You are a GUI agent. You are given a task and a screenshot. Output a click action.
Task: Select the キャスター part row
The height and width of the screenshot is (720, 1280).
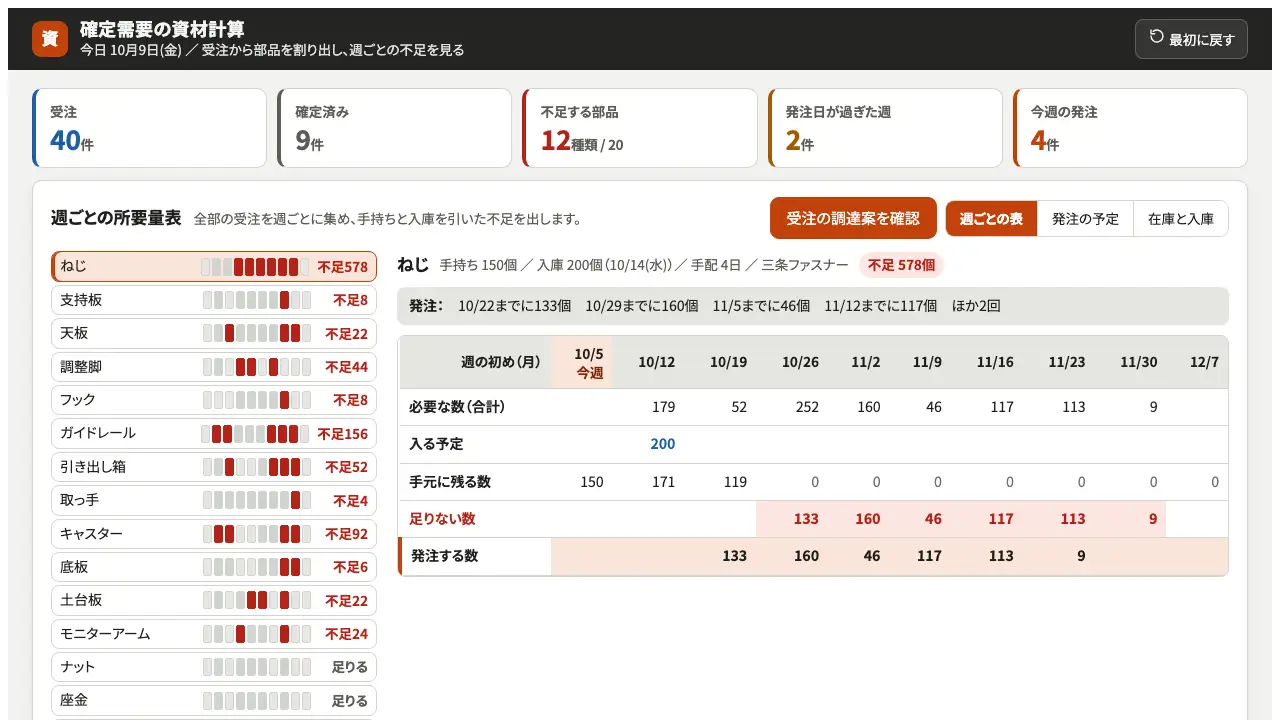click(214, 533)
